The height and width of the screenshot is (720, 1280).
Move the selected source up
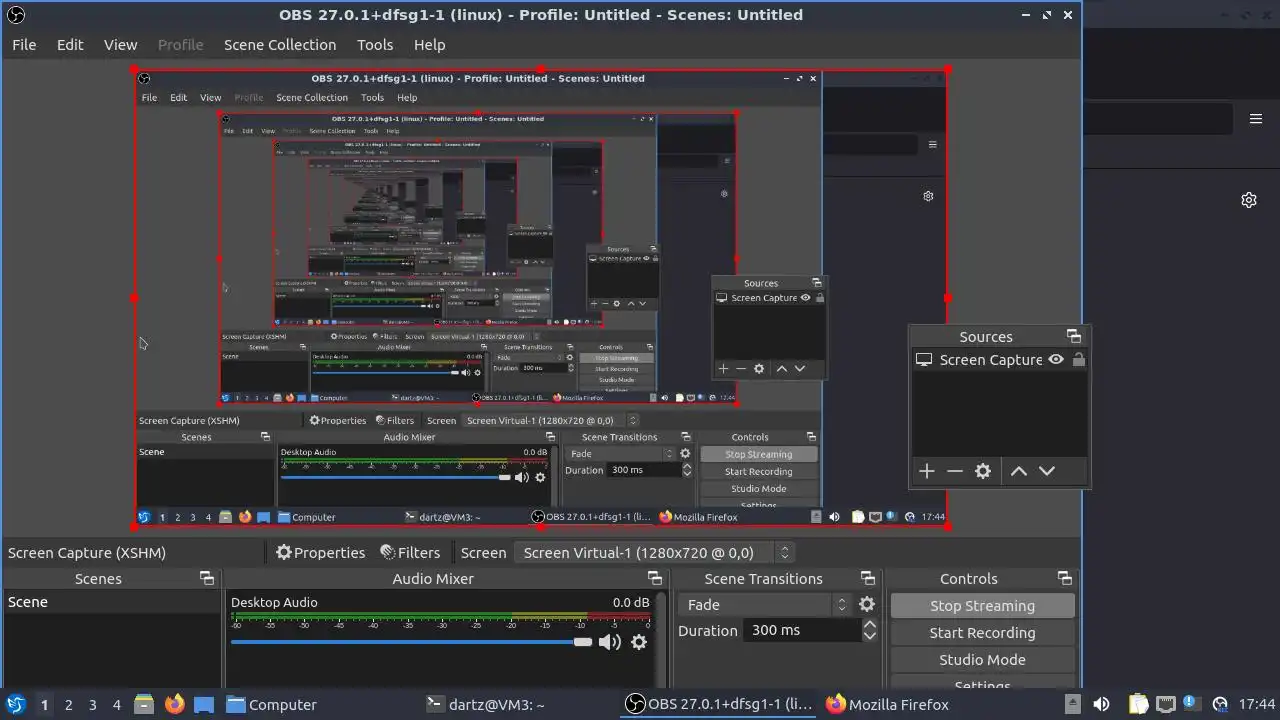(x=1018, y=471)
